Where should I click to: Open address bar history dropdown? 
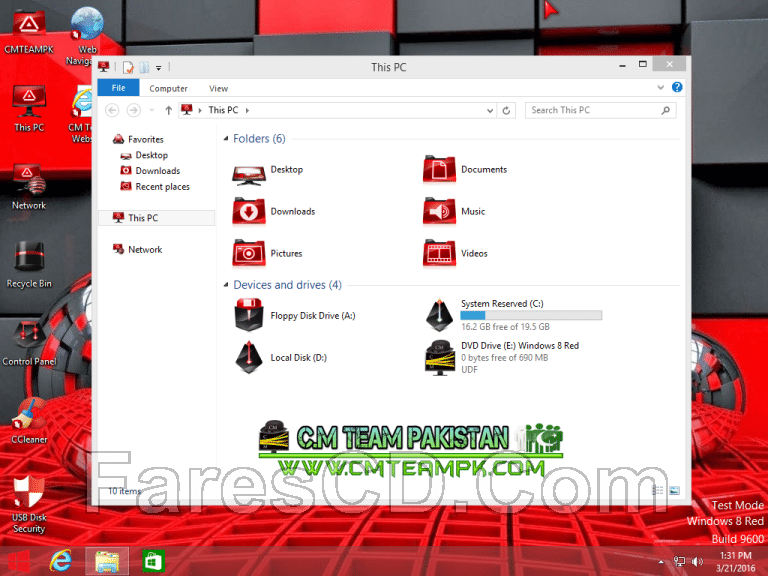coord(489,111)
